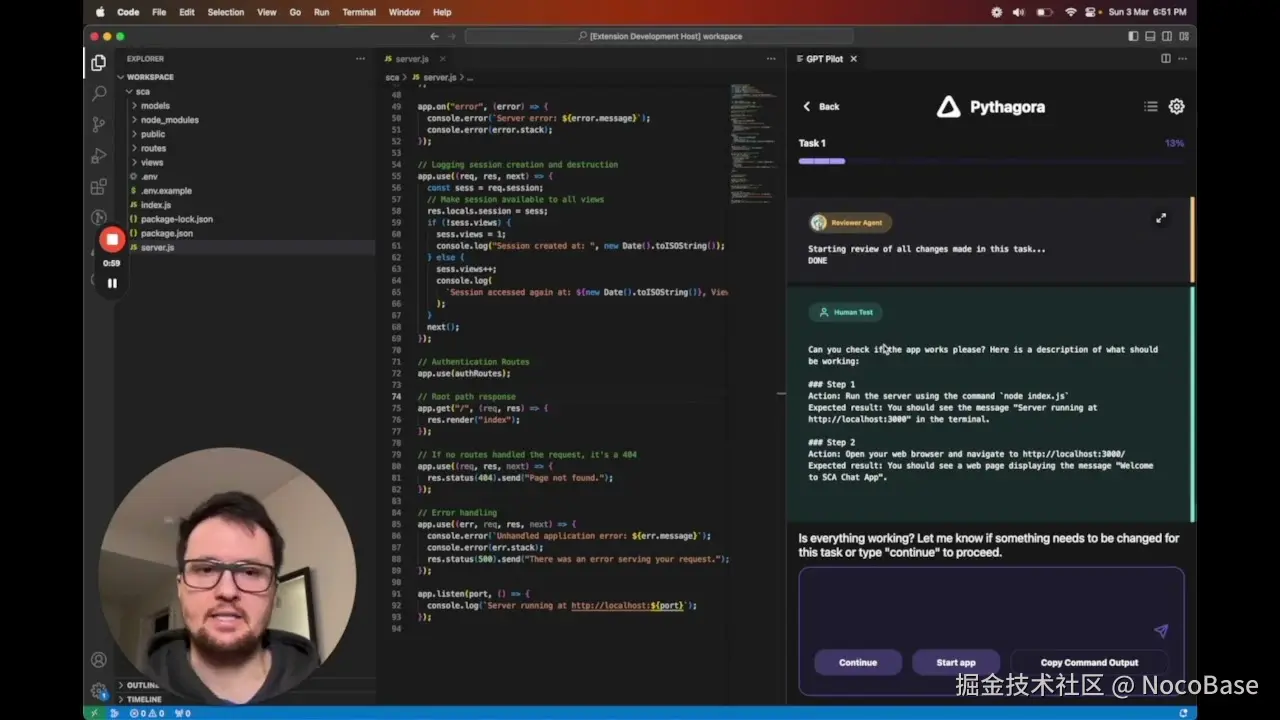The width and height of the screenshot is (1280, 720).
Task: Click the Pythagora settings gear icon
Action: tap(1177, 106)
